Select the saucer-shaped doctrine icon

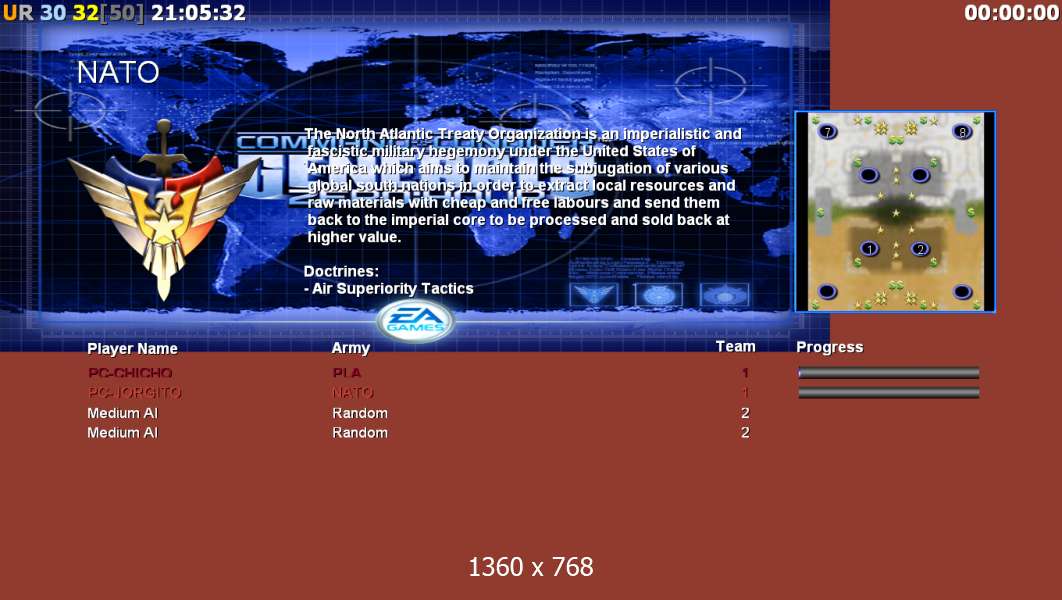tap(724, 295)
